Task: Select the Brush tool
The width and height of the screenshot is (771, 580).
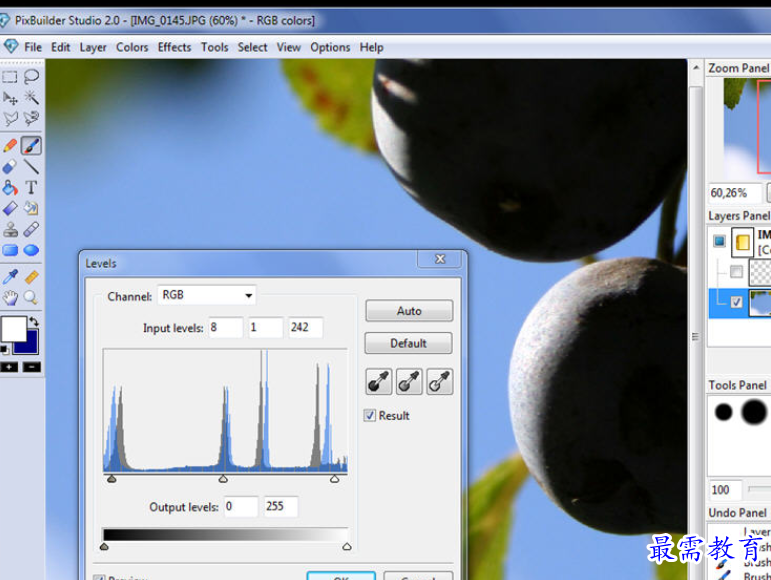Action: click(x=31, y=146)
